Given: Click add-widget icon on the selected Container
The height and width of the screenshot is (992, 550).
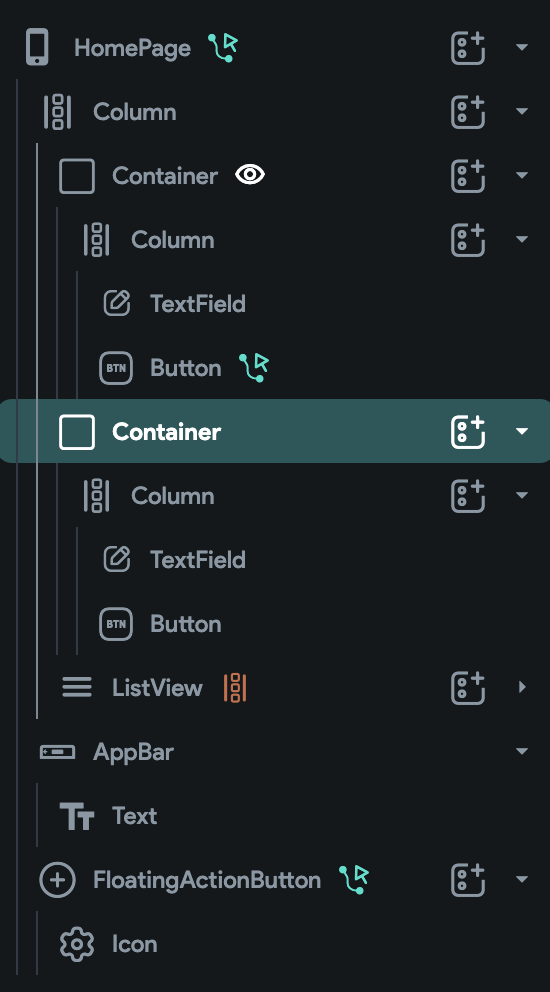Looking at the screenshot, I should click(x=468, y=431).
